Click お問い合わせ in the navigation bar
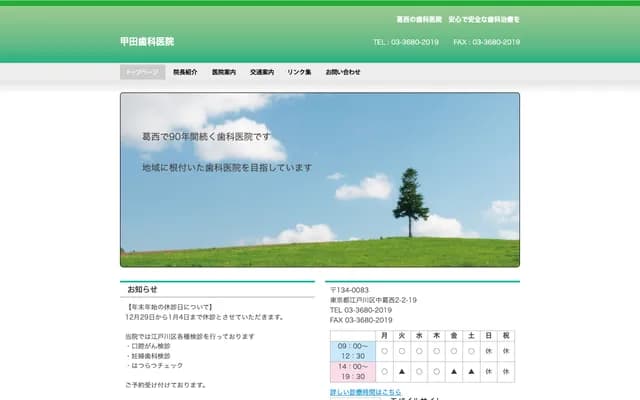The height and width of the screenshot is (400, 640). [343, 72]
